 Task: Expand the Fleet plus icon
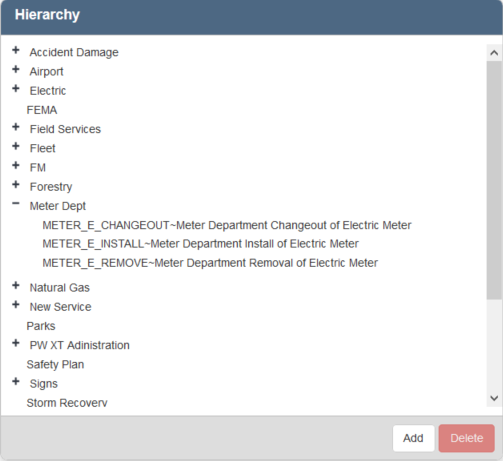[x=16, y=146]
